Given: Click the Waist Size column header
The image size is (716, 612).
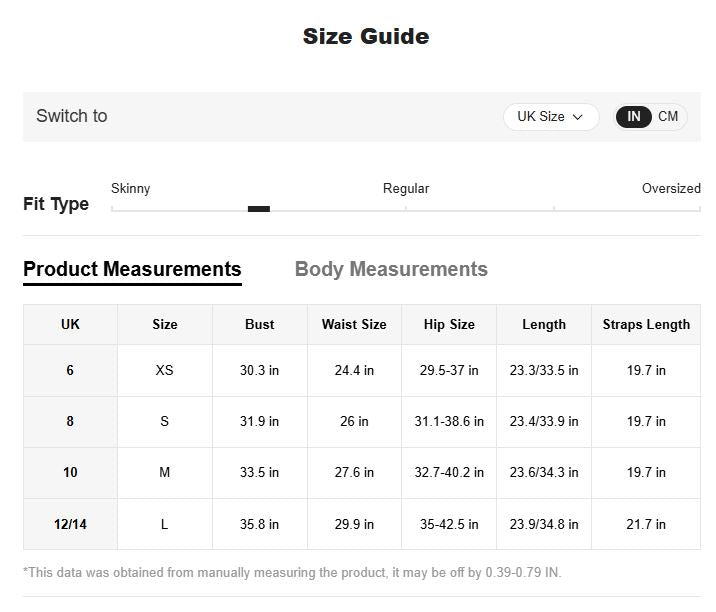Looking at the screenshot, I should tap(354, 324).
